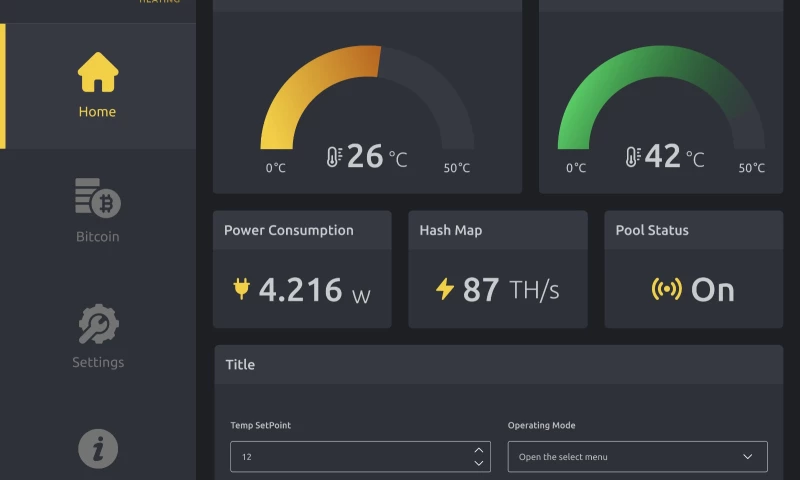Go to Bitcoin label in sidebar

tap(98, 237)
